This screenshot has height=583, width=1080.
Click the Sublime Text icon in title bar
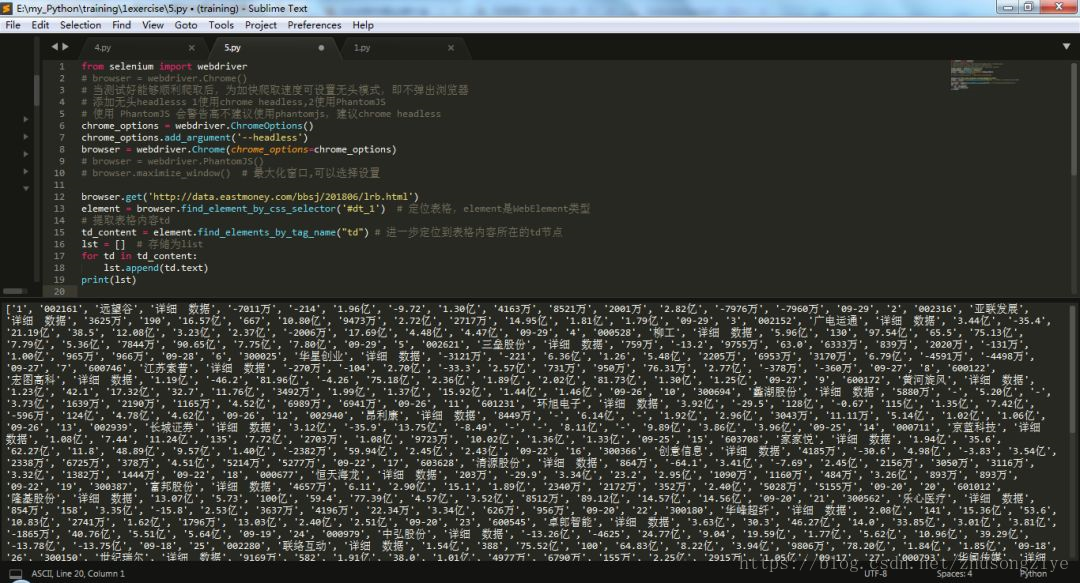[x=8, y=8]
